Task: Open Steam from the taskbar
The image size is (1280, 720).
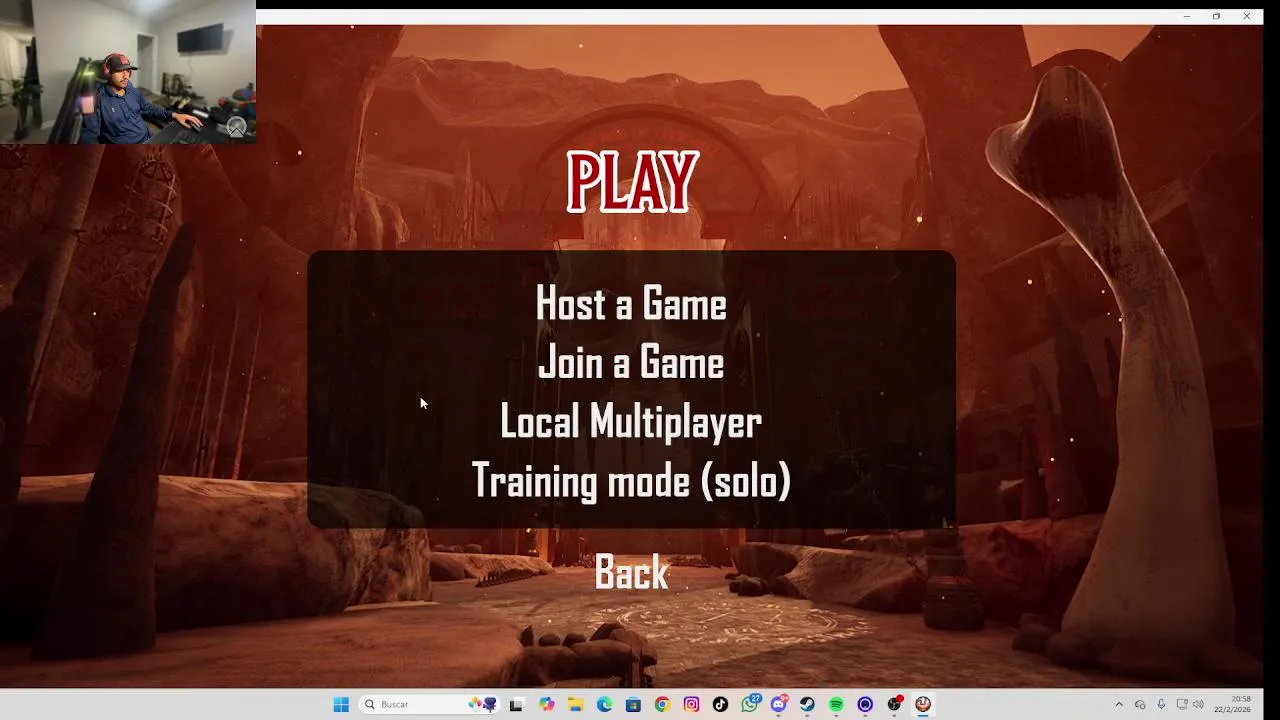Action: click(807, 704)
